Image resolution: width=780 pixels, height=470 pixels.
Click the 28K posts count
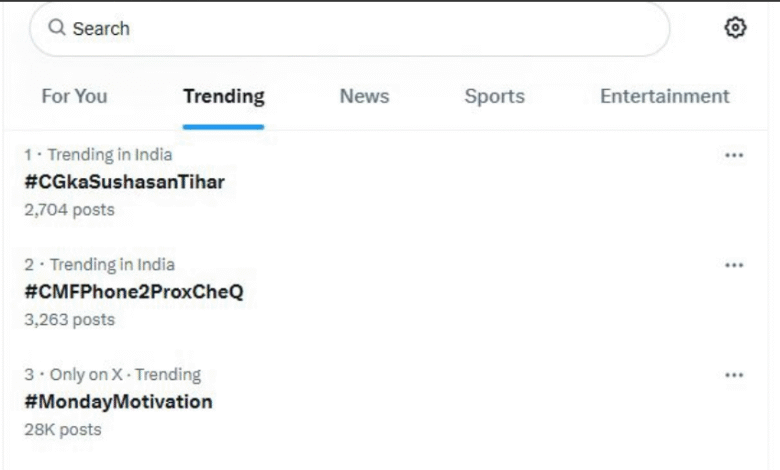click(x=63, y=430)
